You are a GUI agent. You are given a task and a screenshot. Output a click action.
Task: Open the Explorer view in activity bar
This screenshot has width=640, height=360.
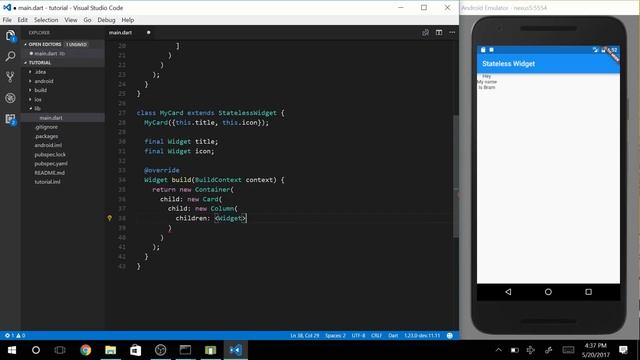[10, 36]
